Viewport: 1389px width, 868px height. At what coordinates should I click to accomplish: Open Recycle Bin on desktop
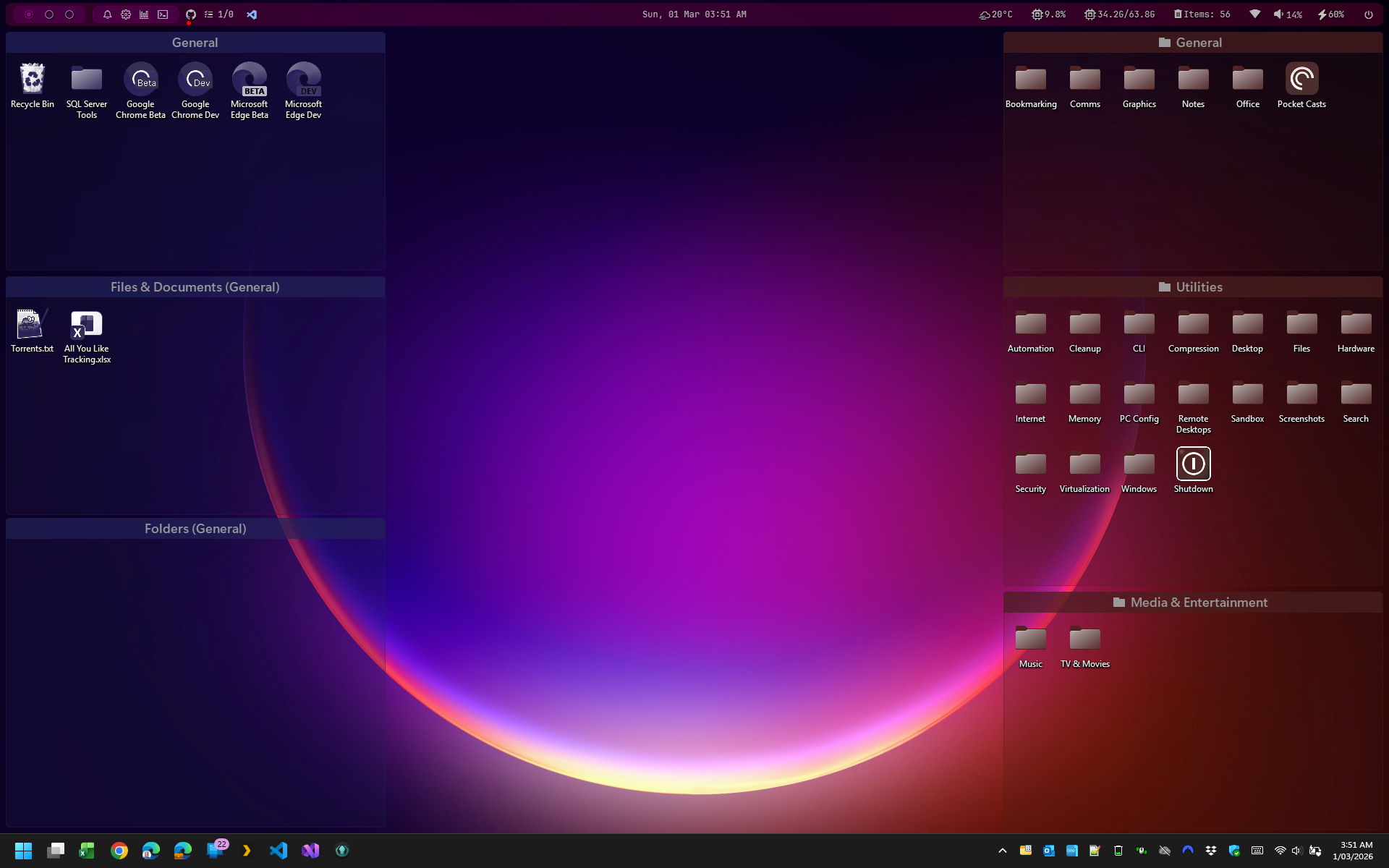tap(32, 80)
